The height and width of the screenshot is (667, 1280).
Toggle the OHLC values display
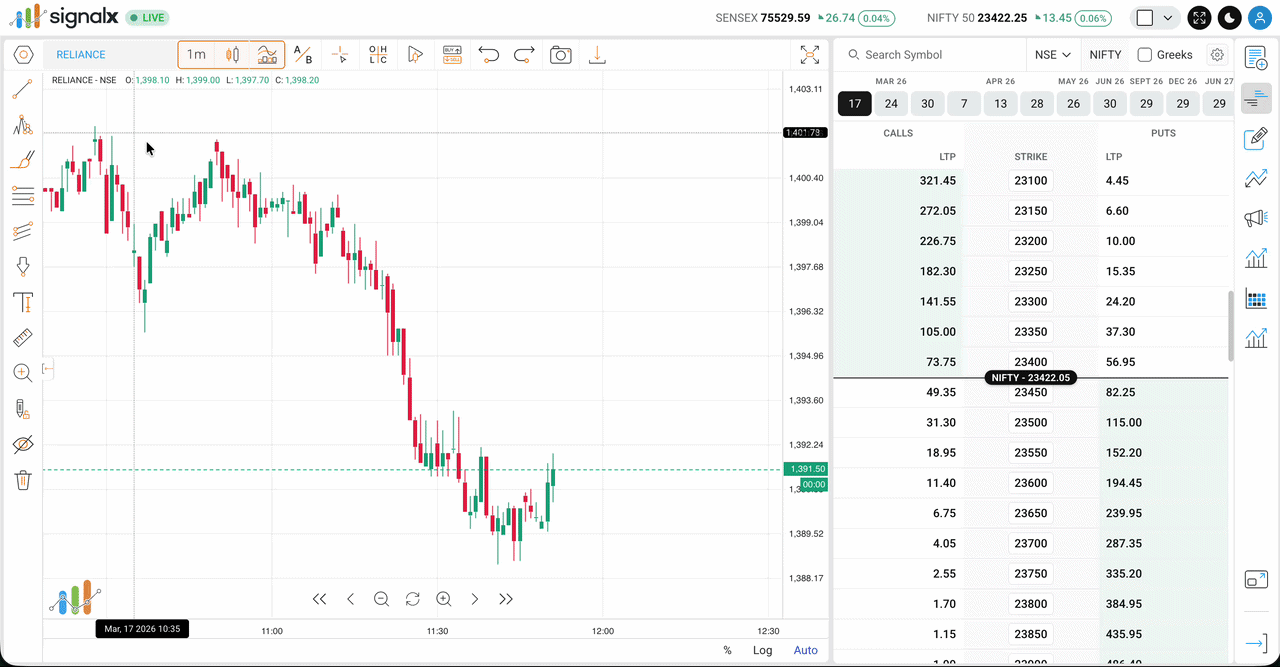coord(378,55)
